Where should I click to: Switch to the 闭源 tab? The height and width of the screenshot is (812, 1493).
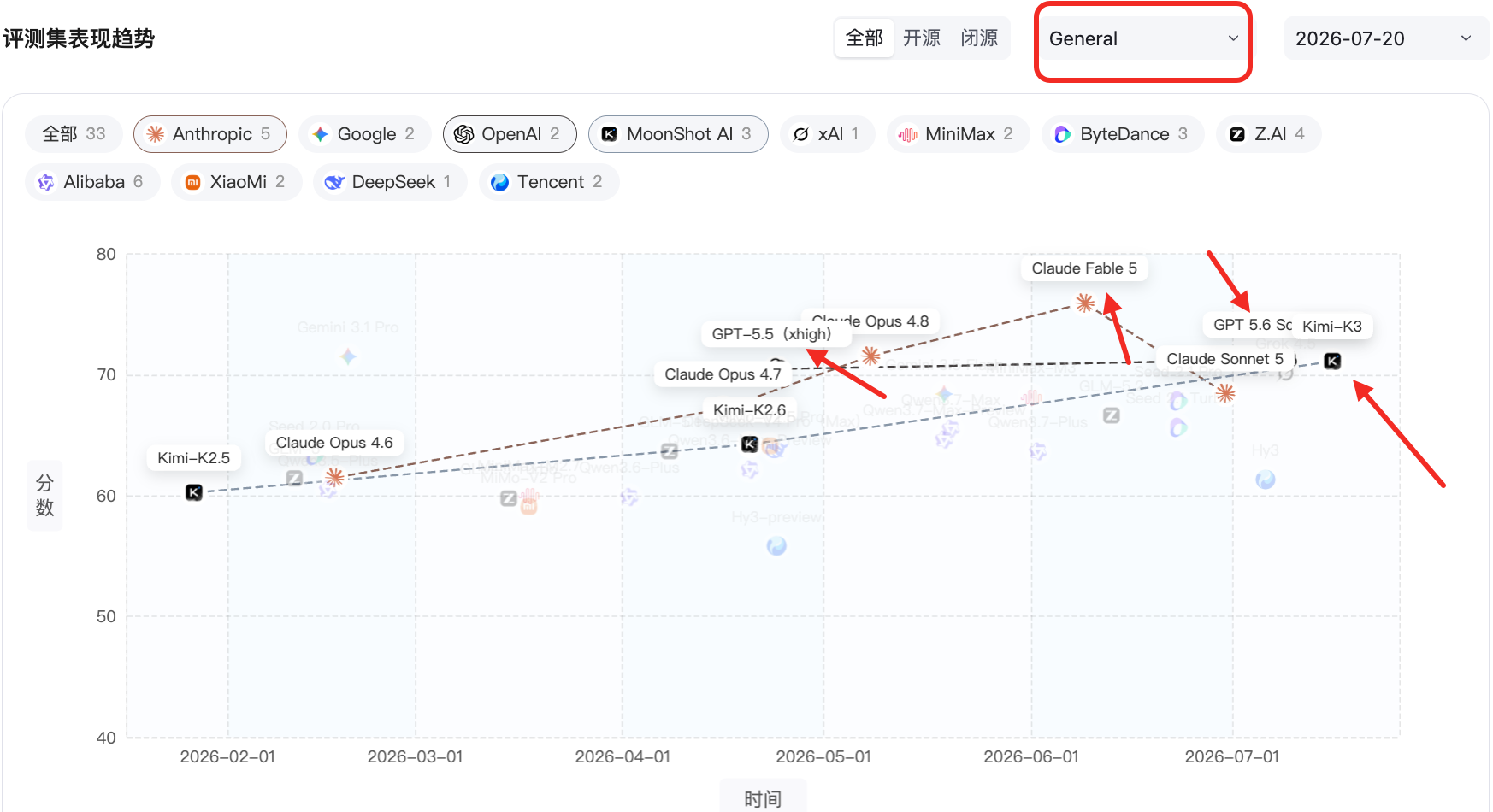point(979,38)
